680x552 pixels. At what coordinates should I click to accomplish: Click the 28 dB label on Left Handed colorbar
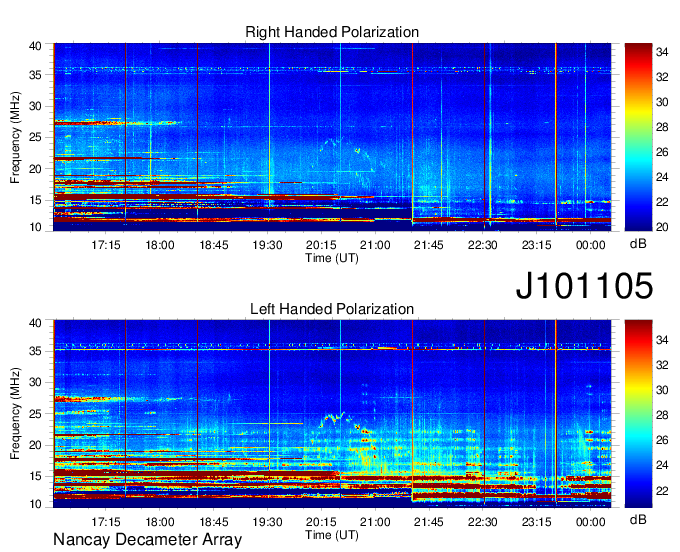(x=662, y=415)
